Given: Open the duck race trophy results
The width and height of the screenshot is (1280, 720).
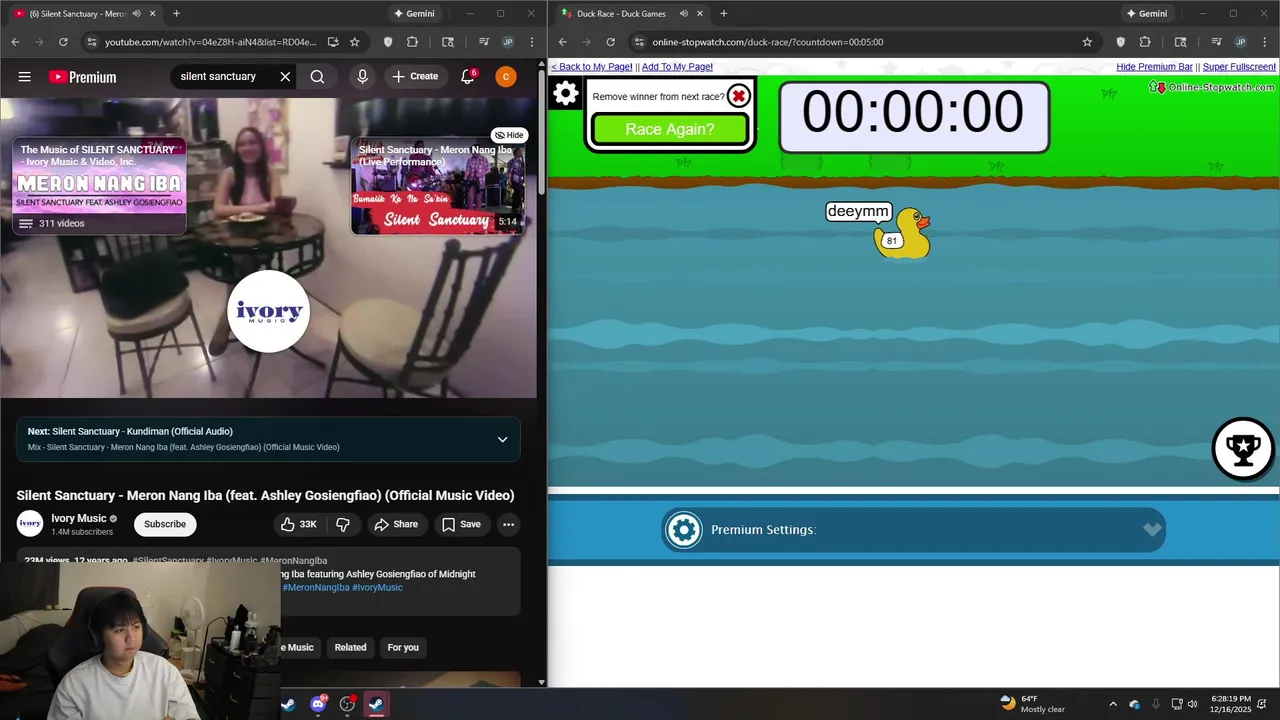Looking at the screenshot, I should 1242,449.
